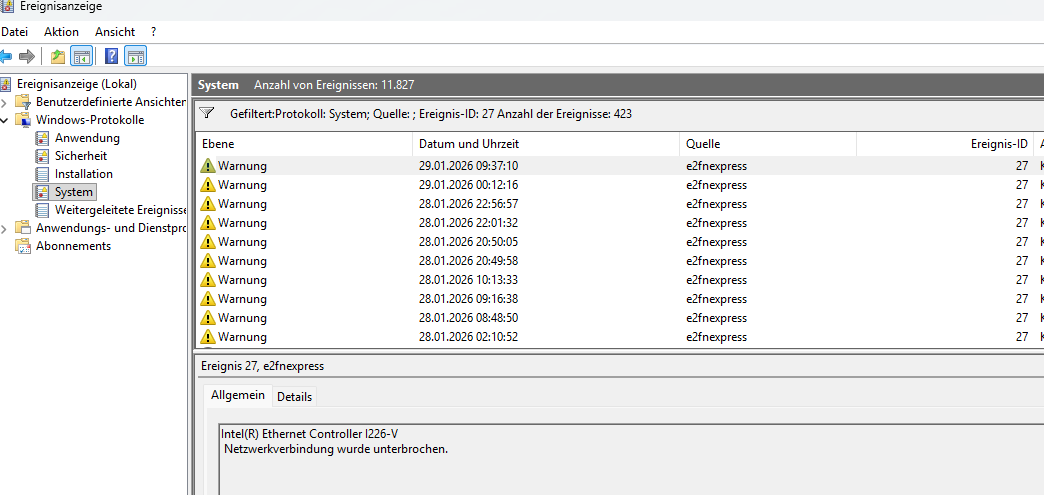
Task: Click the Forward arrow toolbar icon
Action: (27, 57)
